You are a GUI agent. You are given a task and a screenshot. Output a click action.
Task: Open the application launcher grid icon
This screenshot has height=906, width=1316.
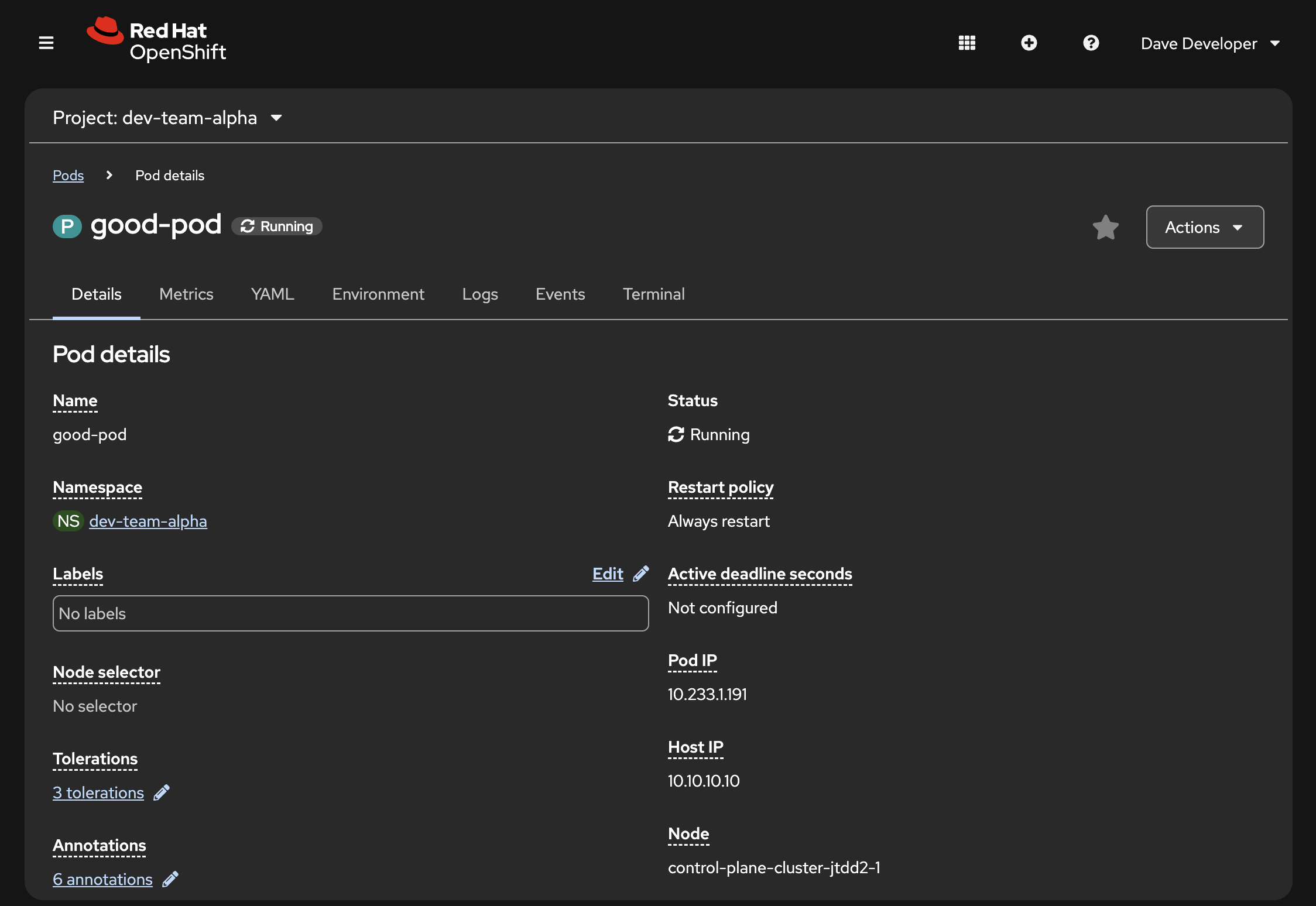967,43
